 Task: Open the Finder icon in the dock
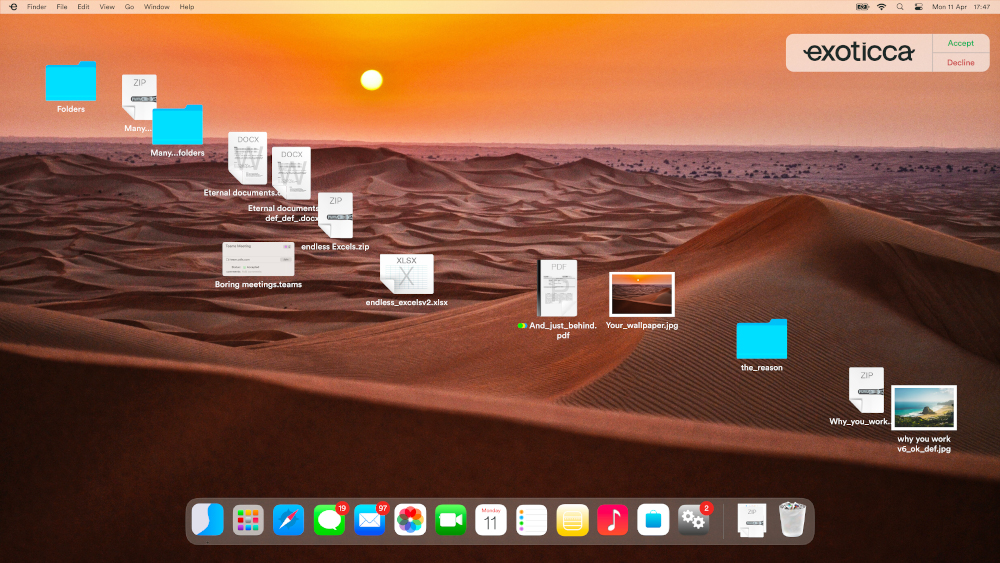(208, 520)
